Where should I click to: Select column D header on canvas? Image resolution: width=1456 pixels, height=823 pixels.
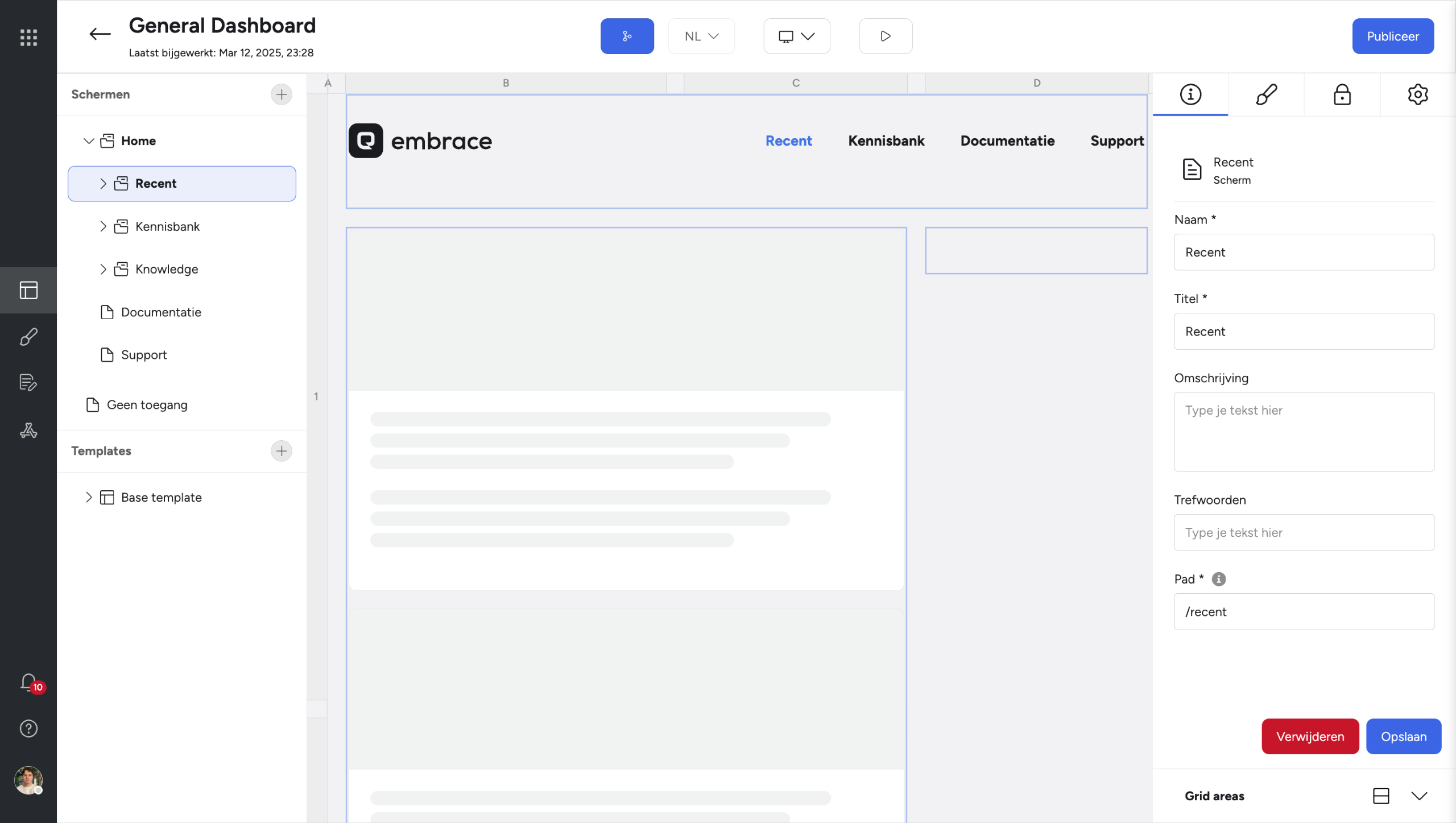(x=1036, y=83)
